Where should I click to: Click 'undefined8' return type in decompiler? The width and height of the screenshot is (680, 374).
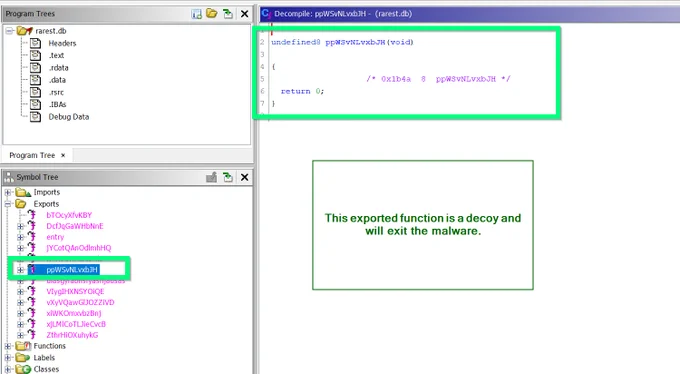pos(296,42)
